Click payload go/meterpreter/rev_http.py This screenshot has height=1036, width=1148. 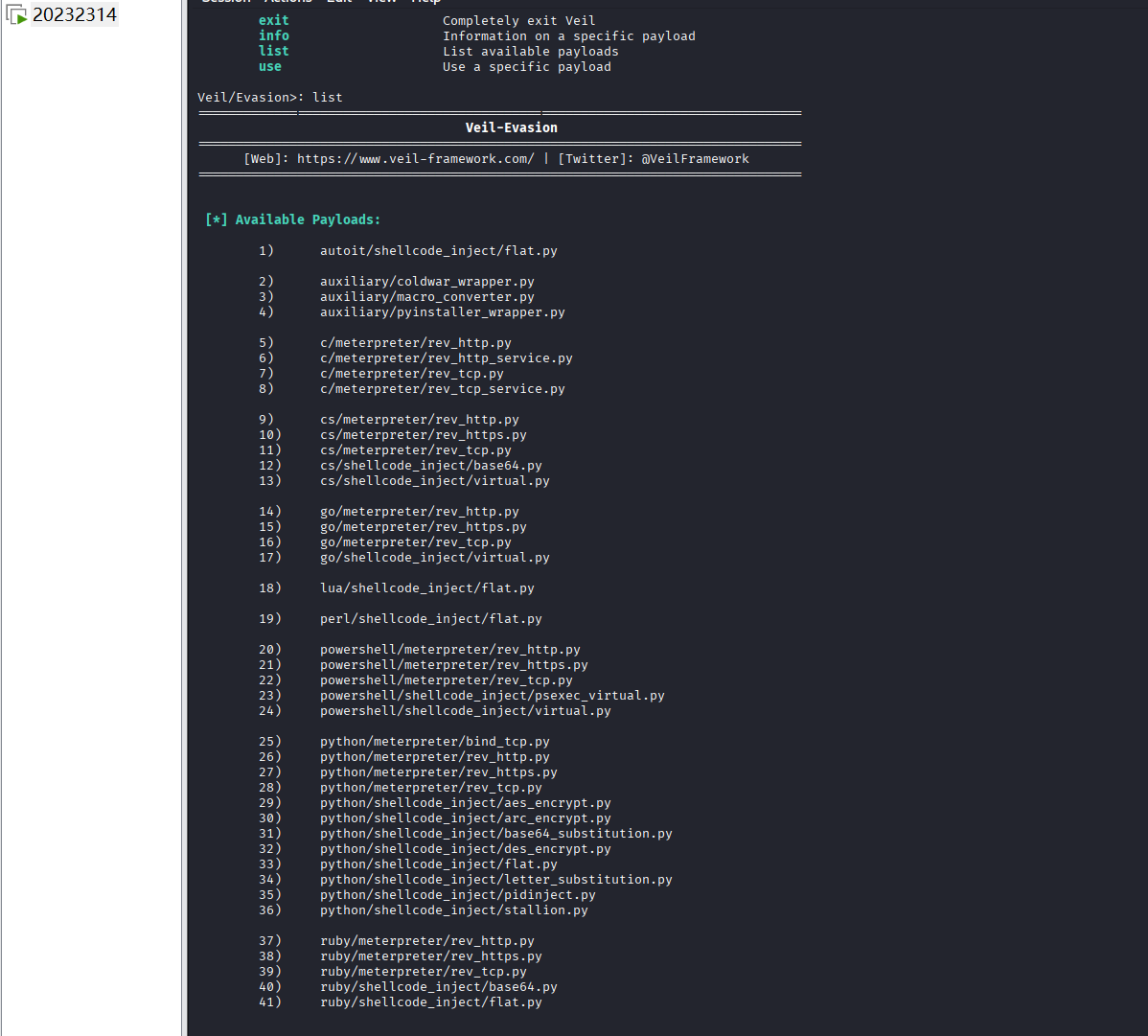point(420,512)
